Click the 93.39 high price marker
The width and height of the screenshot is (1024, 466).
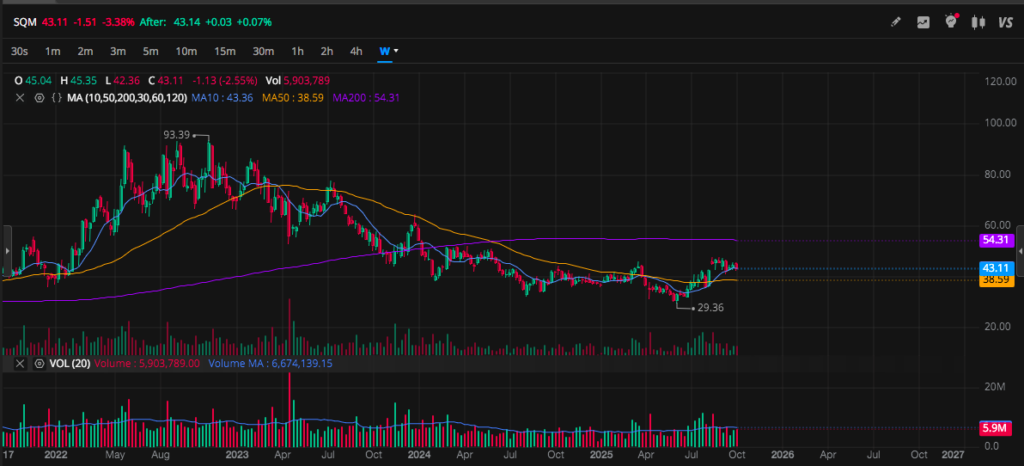(177, 134)
